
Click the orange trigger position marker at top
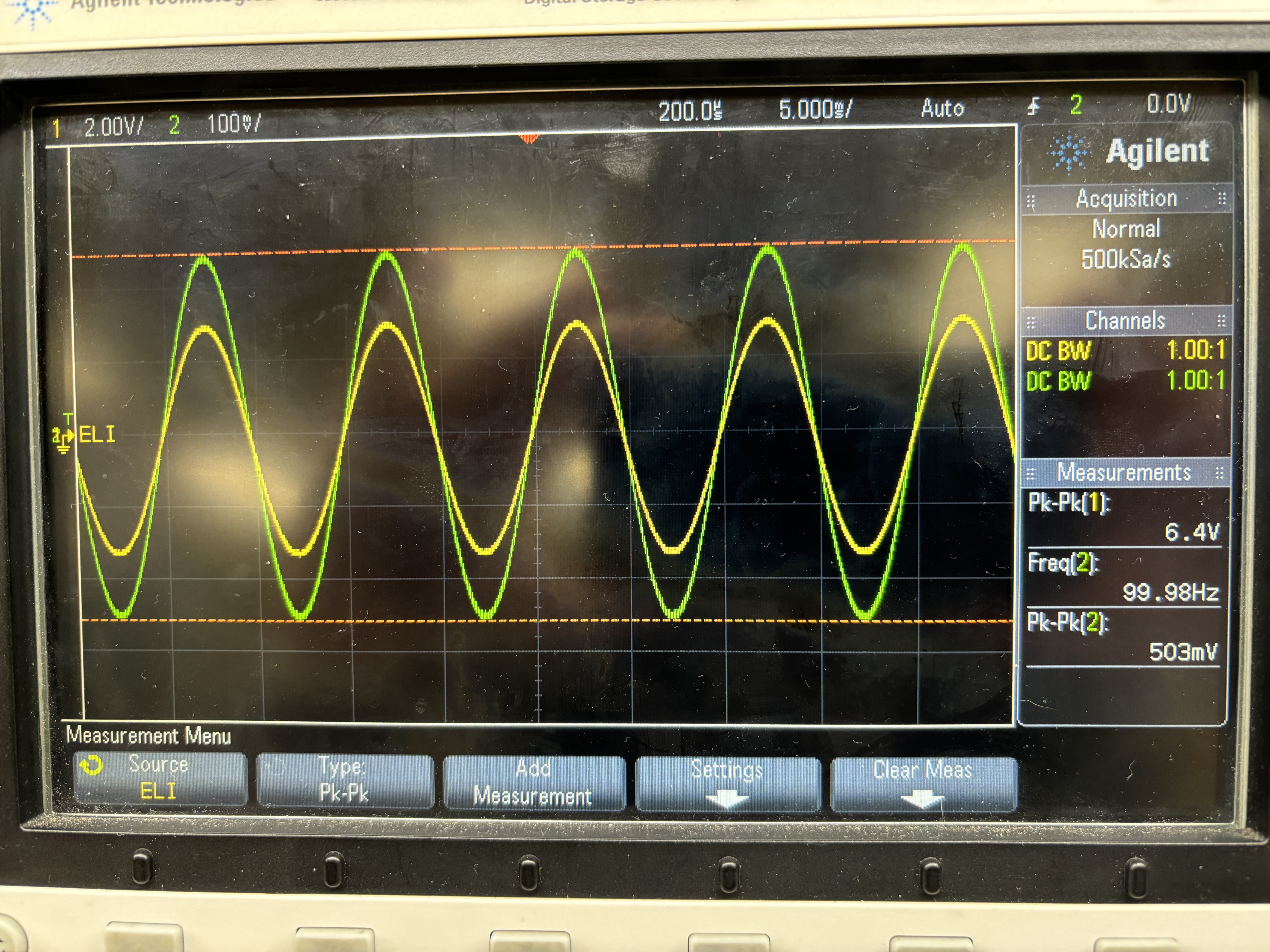[529, 138]
